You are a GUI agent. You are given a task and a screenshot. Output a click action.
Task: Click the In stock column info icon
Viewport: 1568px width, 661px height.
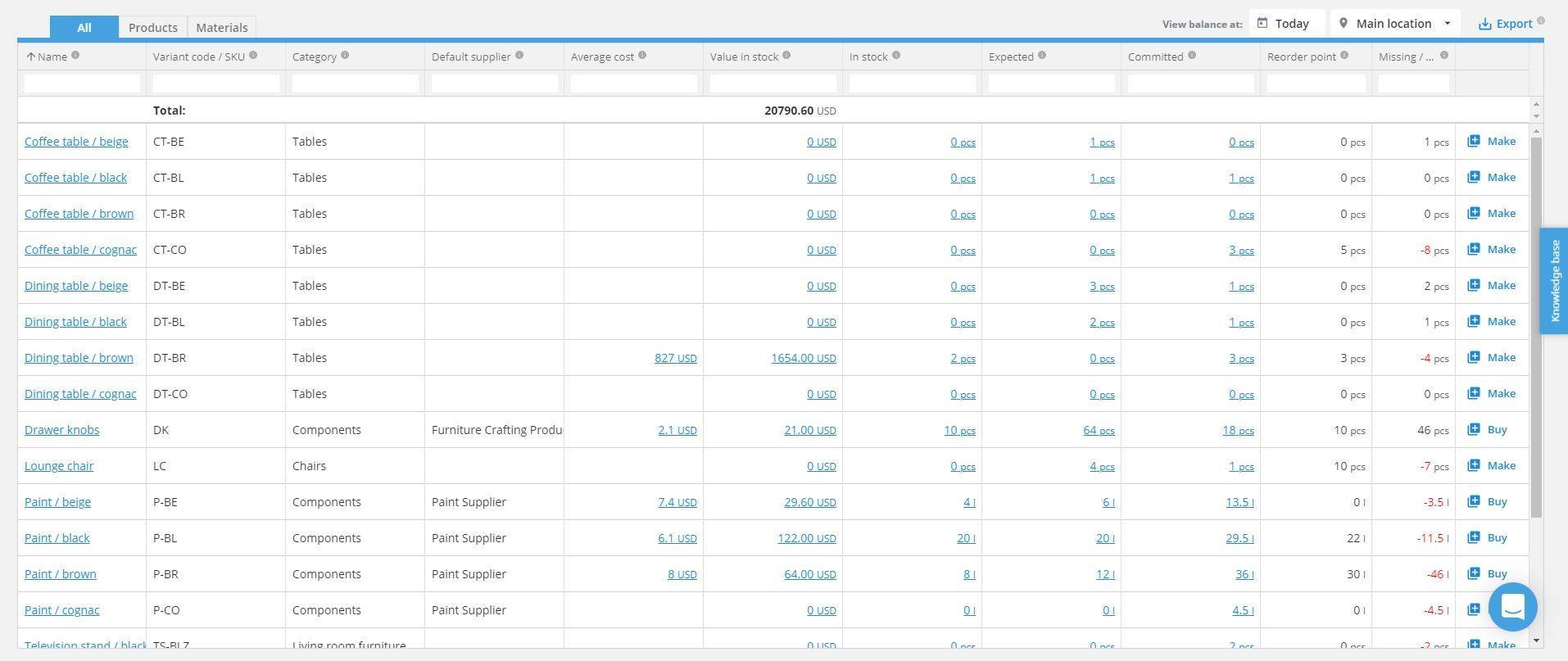click(x=896, y=56)
